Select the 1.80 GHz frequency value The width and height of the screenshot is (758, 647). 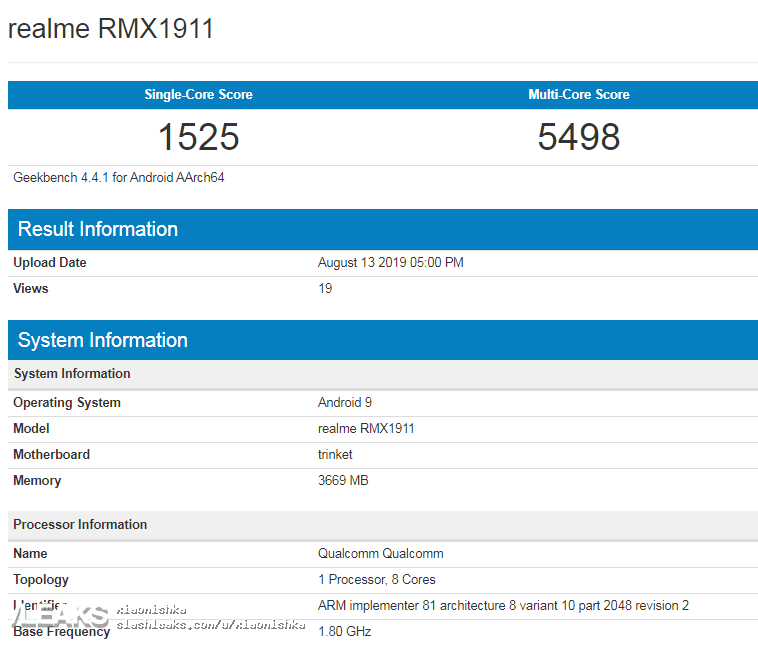[345, 632]
